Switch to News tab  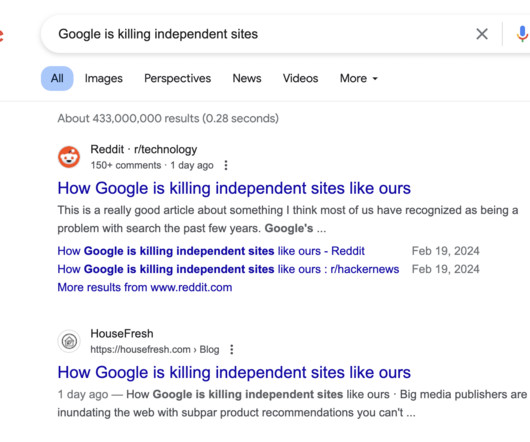(247, 78)
